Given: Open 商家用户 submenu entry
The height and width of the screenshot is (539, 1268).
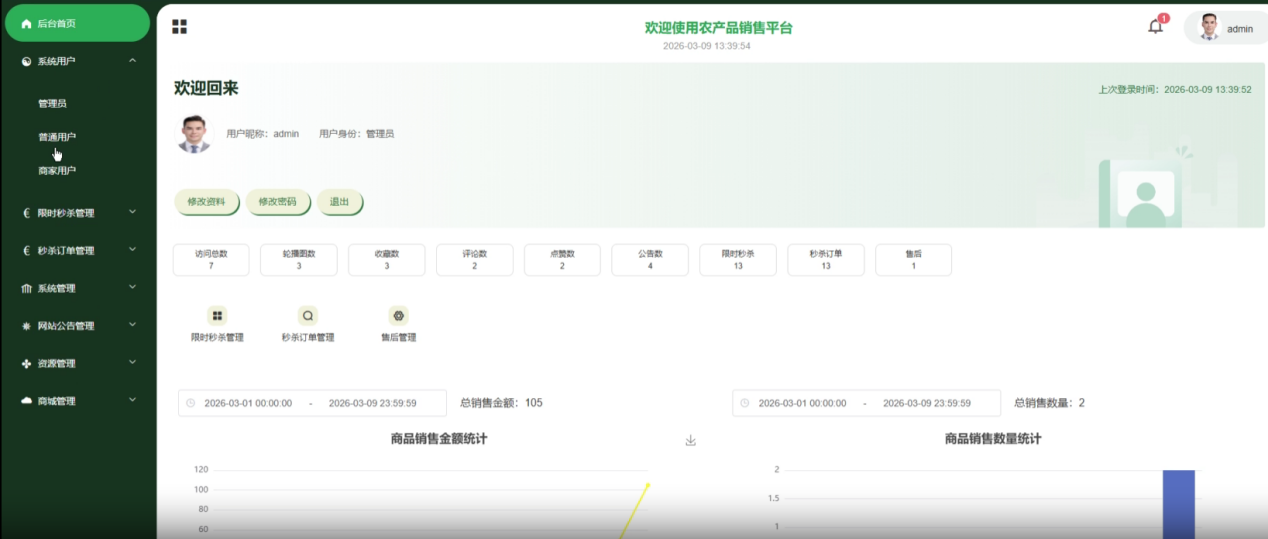Looking at the screenshot, I should 57,171.
